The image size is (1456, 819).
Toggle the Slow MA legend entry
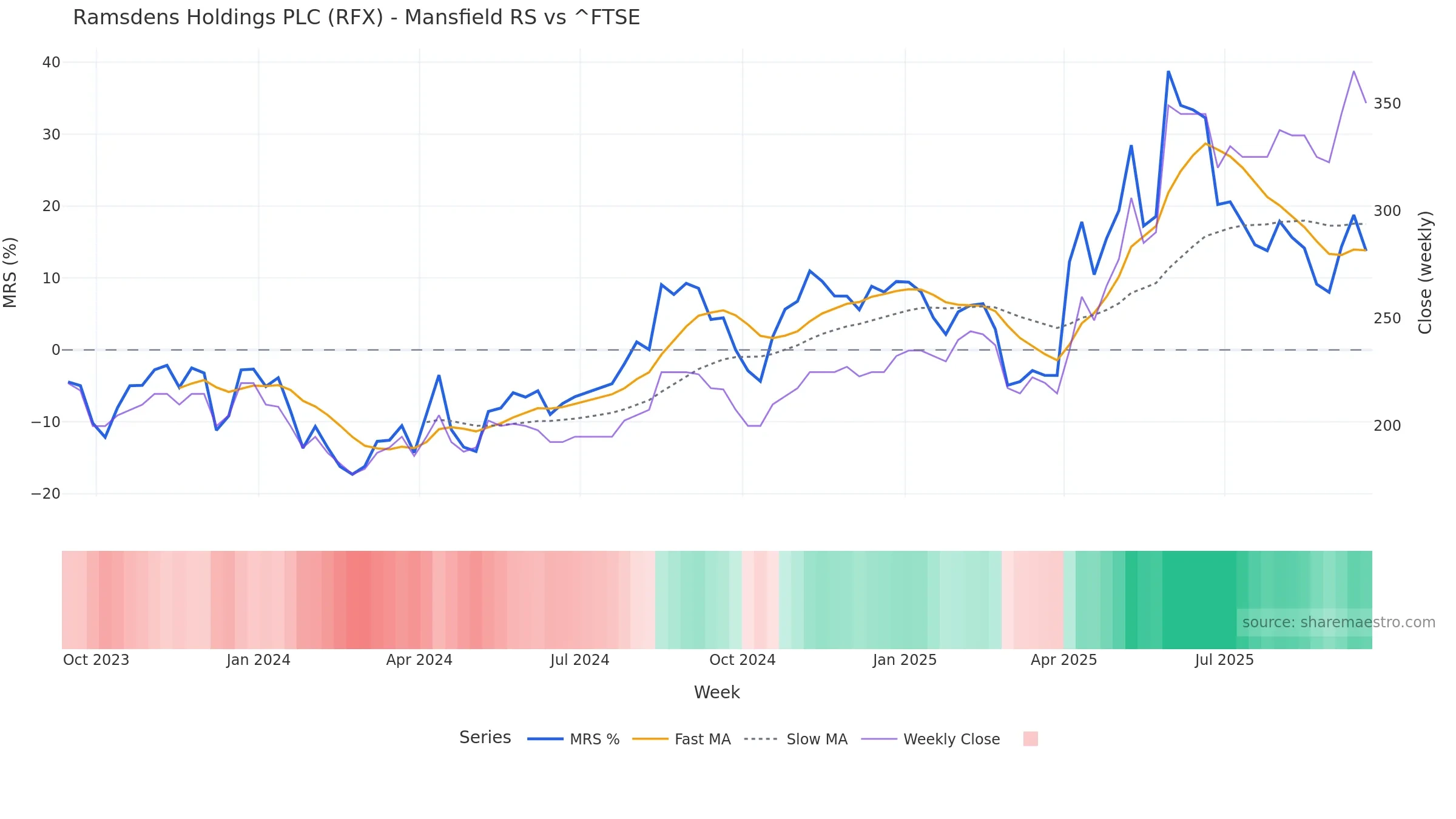tap(795, 739)
